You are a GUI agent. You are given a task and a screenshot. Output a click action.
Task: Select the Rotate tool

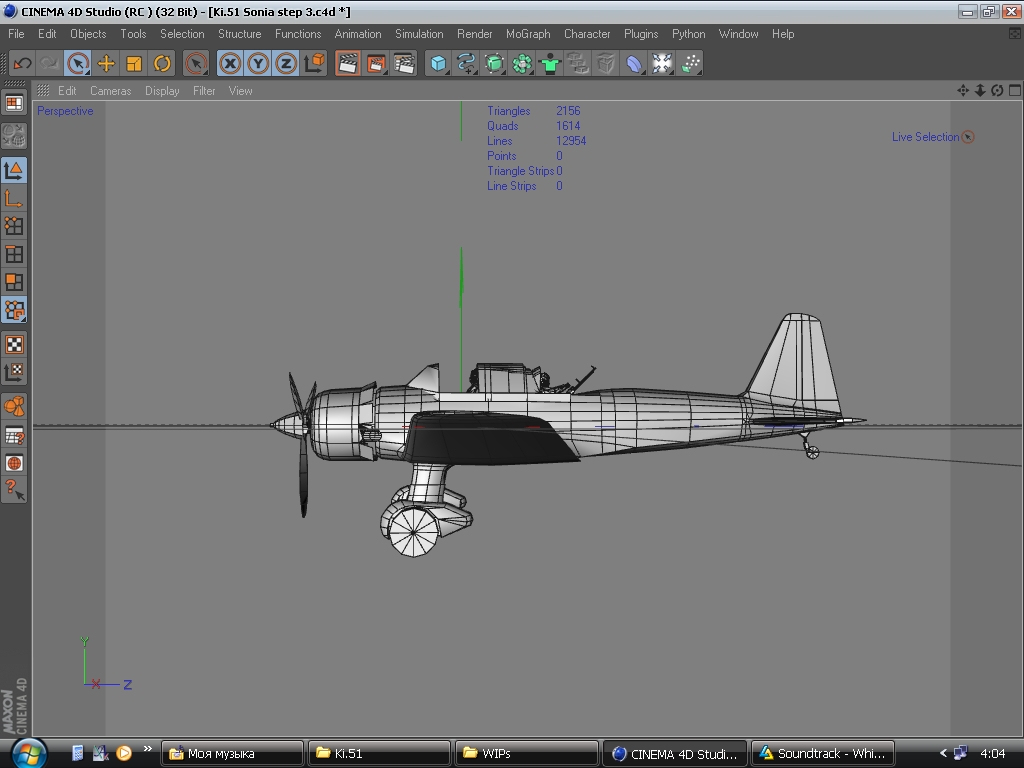tap(162, 64)
